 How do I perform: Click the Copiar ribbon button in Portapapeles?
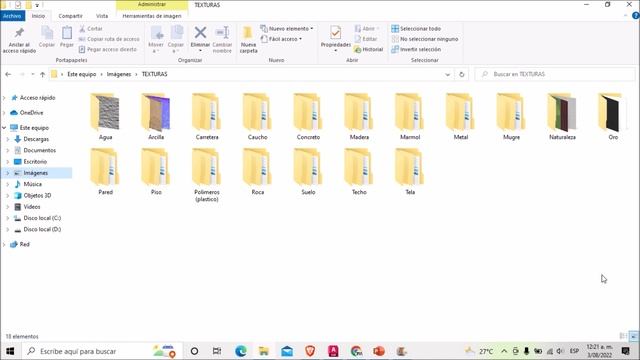pos(47,37)
